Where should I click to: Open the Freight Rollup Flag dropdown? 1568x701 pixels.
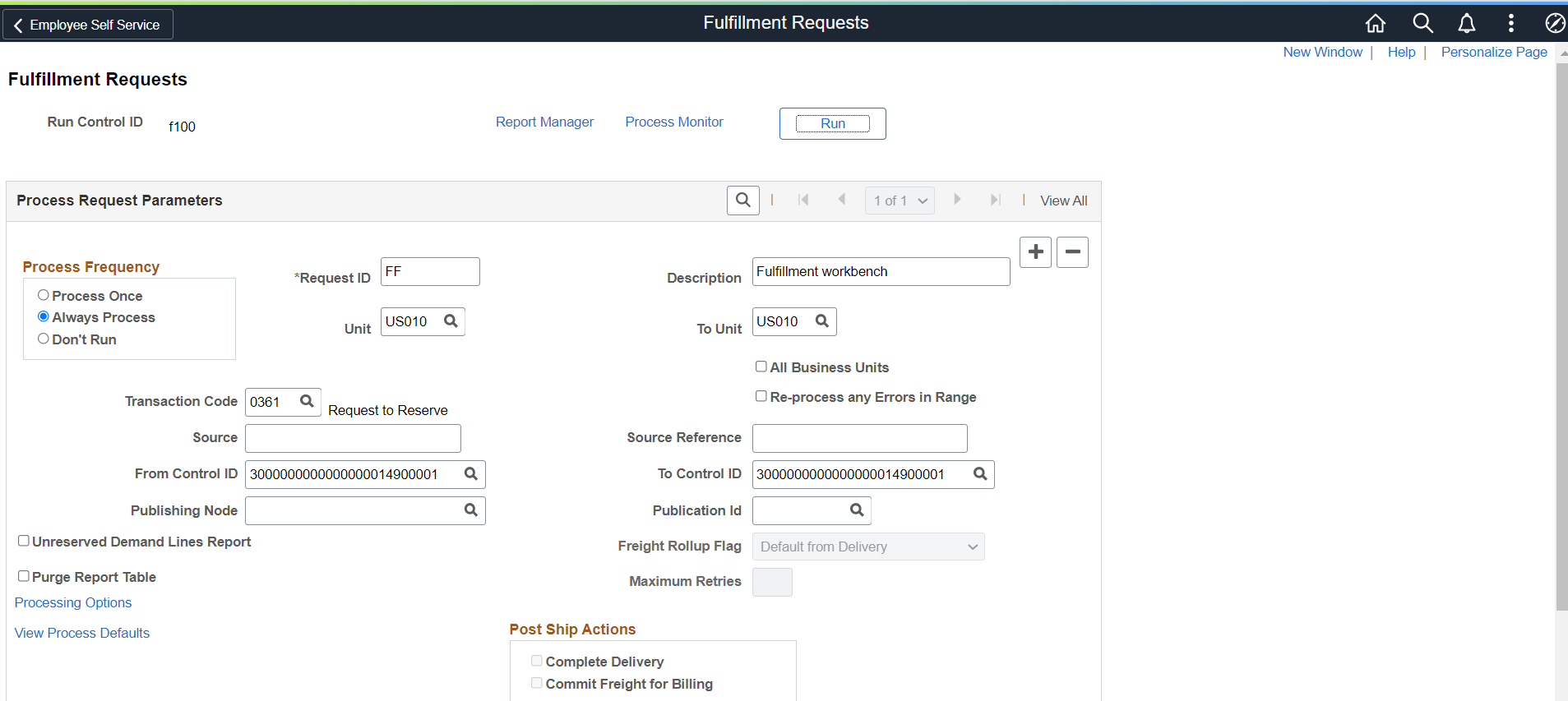(x=868, y=547)
